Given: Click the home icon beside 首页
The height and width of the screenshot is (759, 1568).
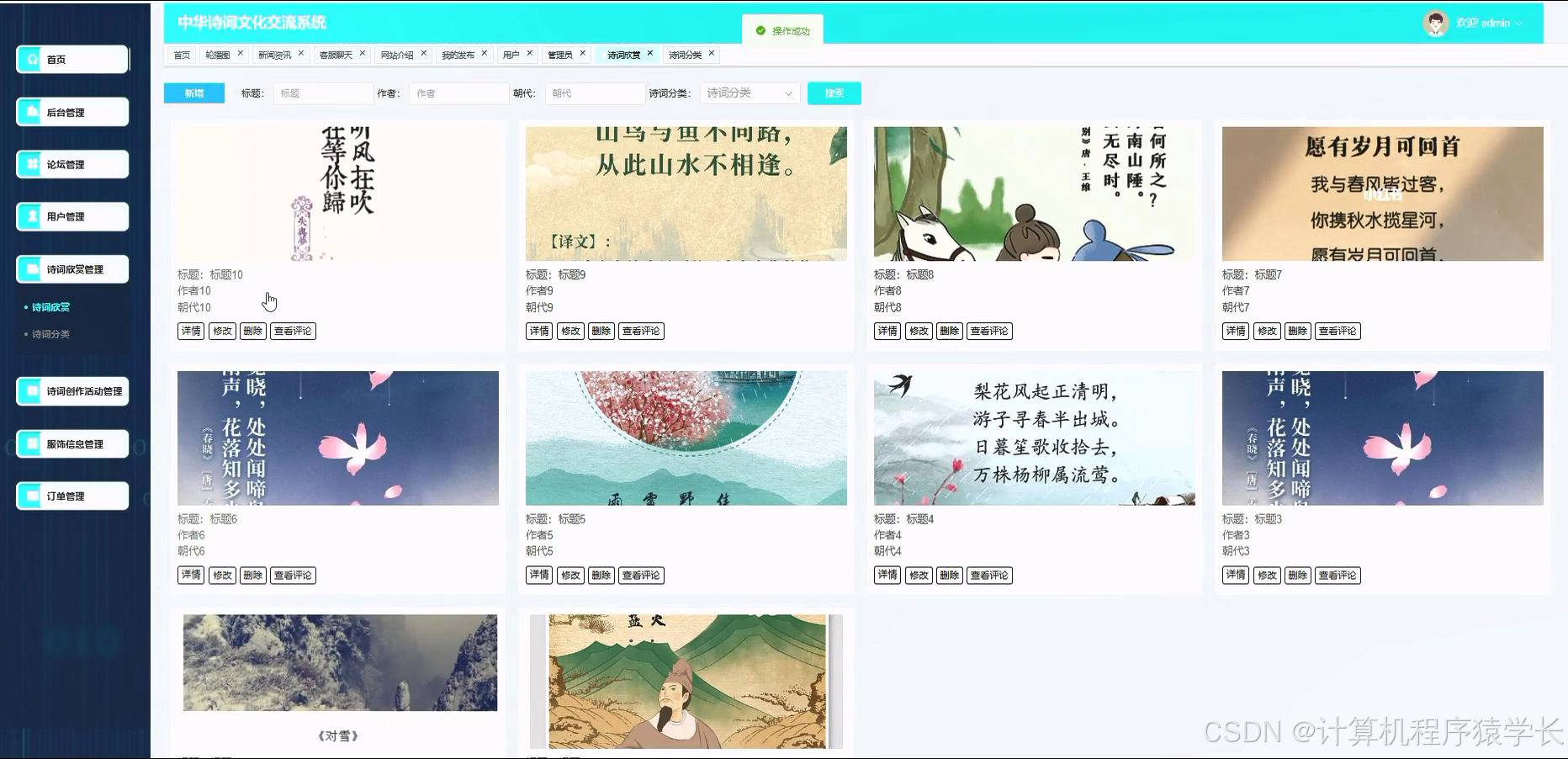Looking at the screenshot, I should (x=31, y=59).
